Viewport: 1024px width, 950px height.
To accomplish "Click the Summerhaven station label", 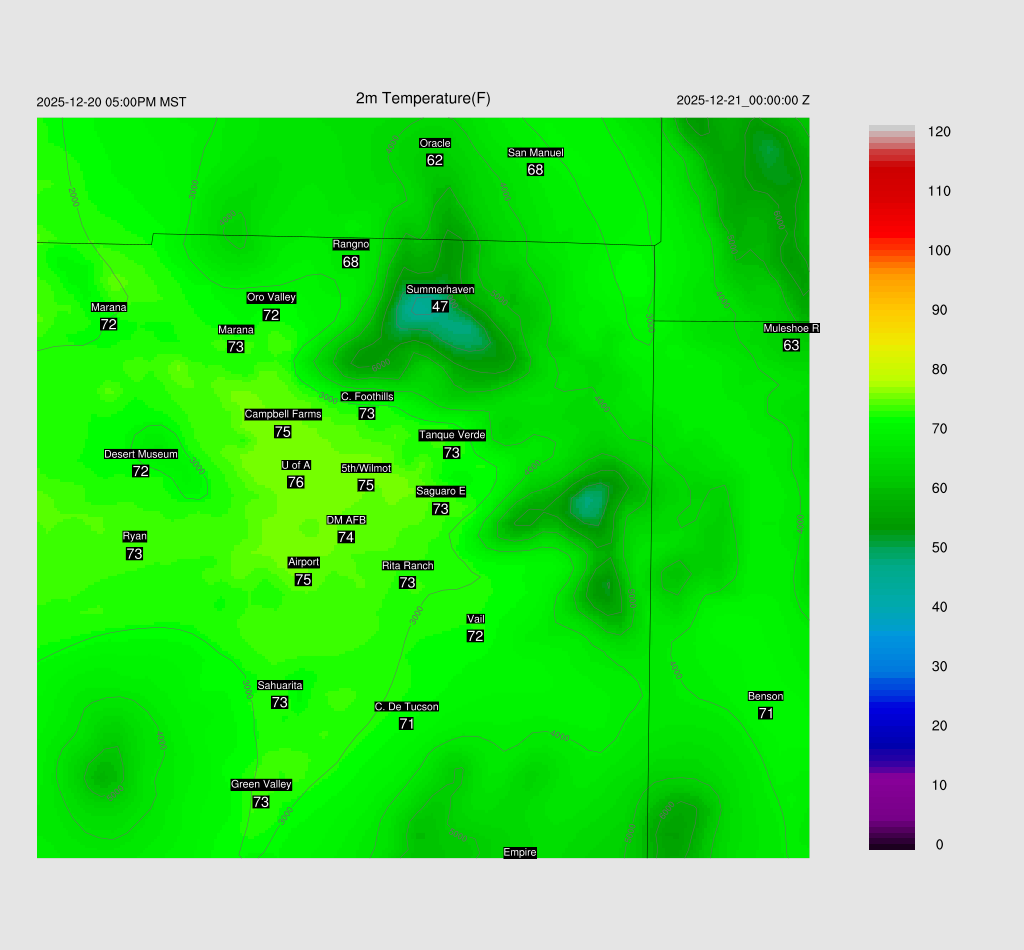I will (440, 289).
